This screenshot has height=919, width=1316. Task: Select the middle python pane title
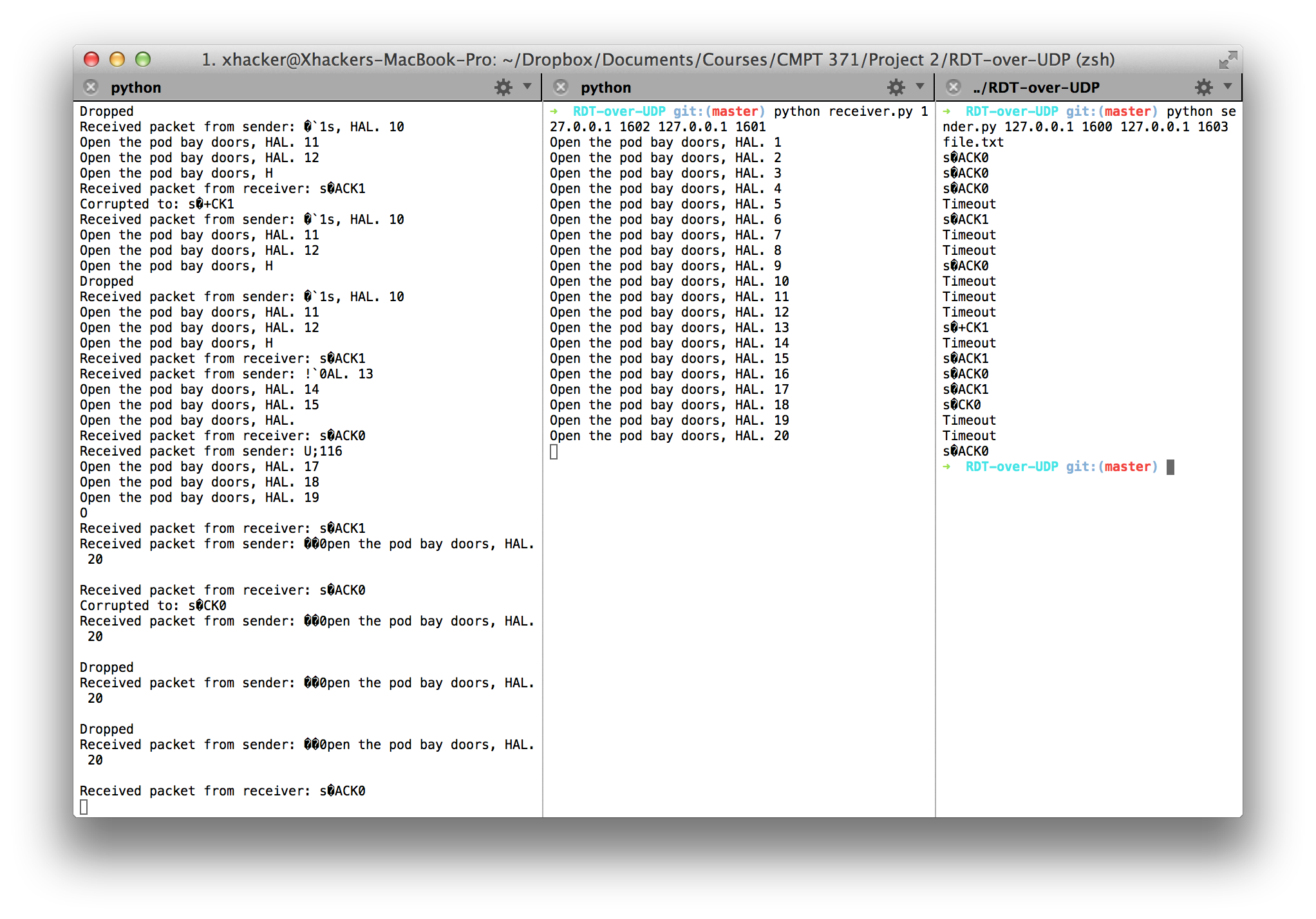tap(606, 88)
